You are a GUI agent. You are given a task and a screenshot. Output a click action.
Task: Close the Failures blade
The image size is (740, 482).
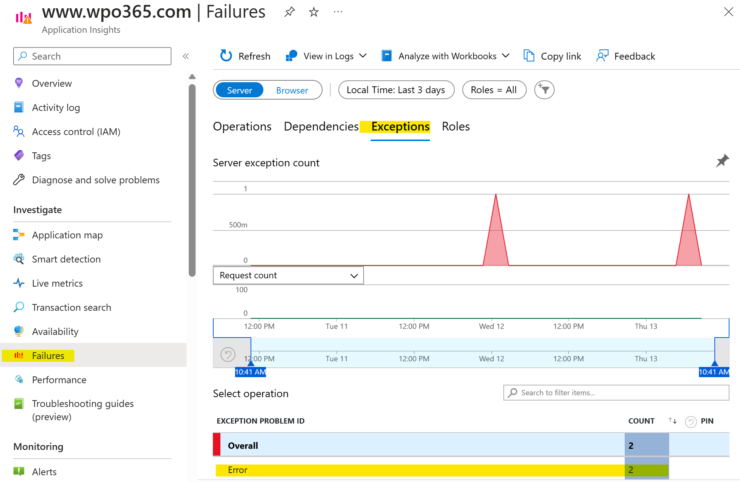(x=728, y=12)
